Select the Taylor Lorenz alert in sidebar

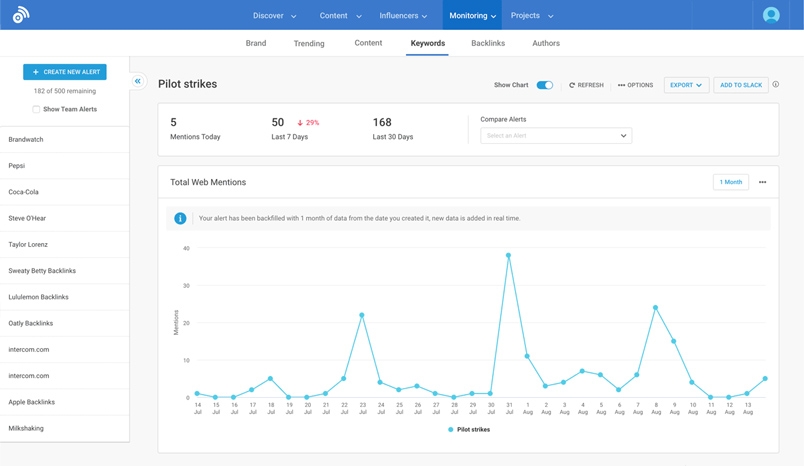(28, 244)
